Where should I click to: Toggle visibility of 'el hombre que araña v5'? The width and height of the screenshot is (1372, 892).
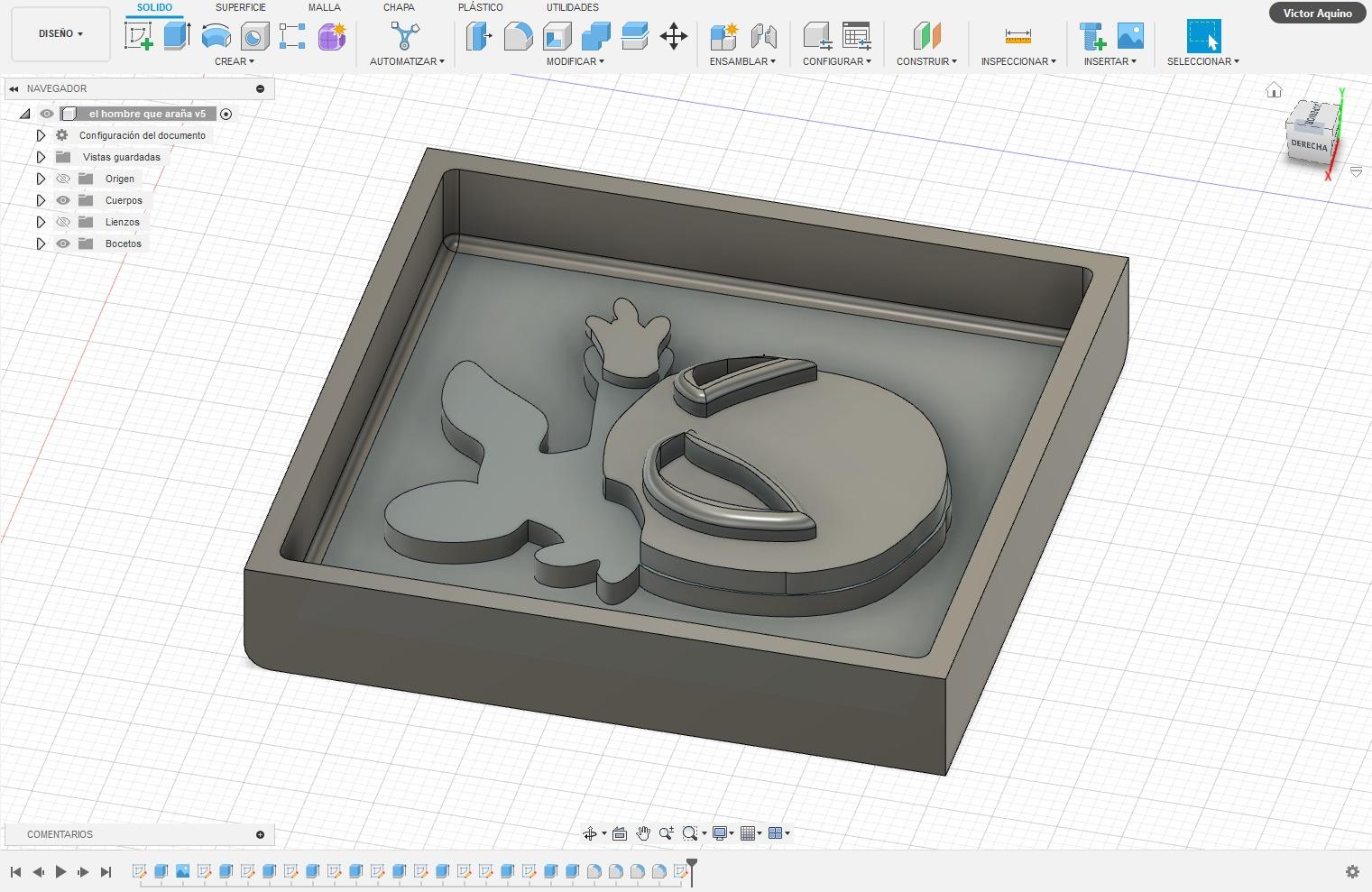(x=47, y=114)
